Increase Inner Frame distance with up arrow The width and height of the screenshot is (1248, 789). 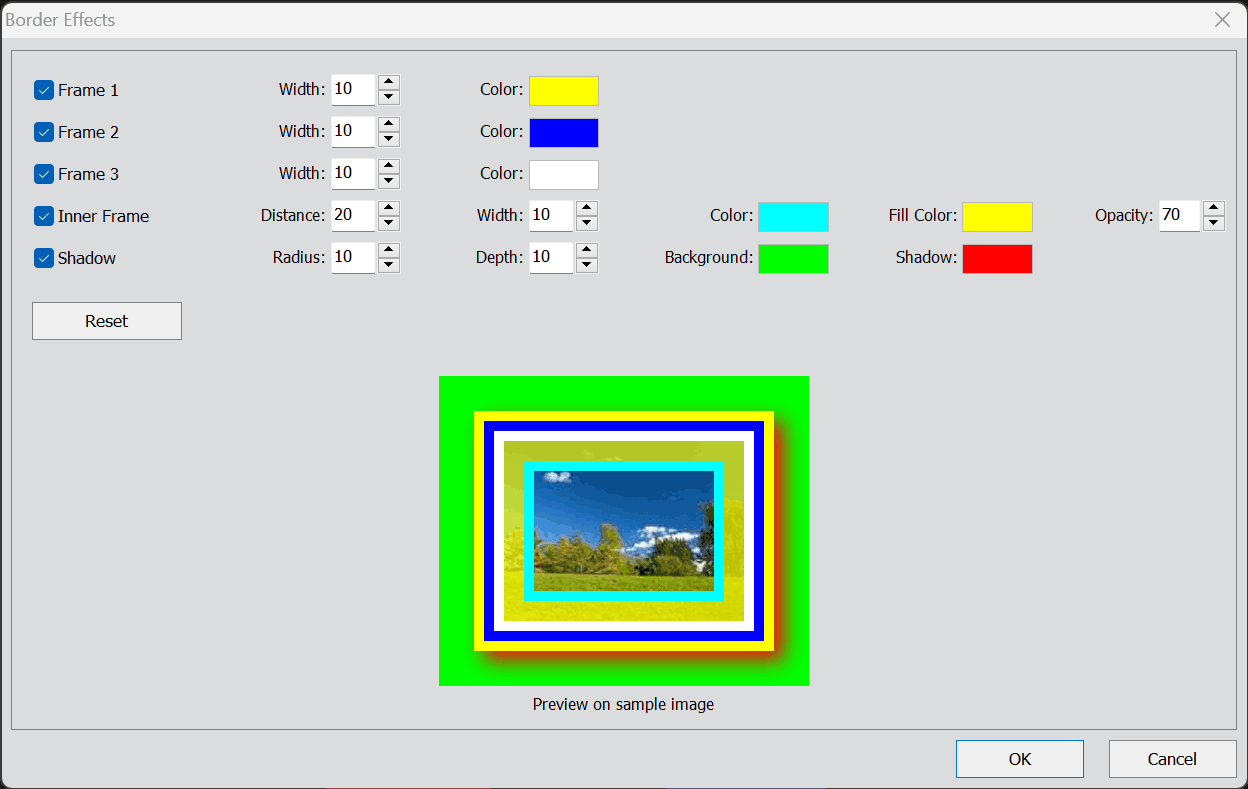389,208
